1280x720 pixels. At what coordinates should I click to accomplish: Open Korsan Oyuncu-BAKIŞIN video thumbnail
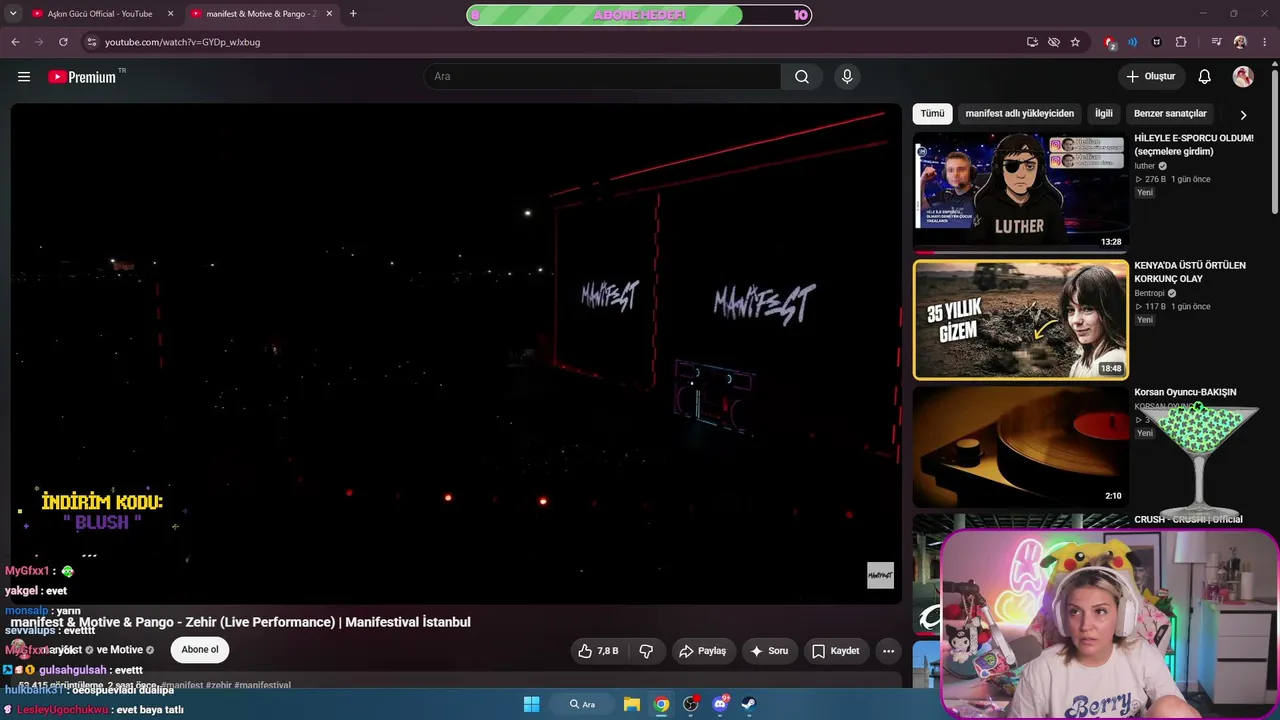1020,447
